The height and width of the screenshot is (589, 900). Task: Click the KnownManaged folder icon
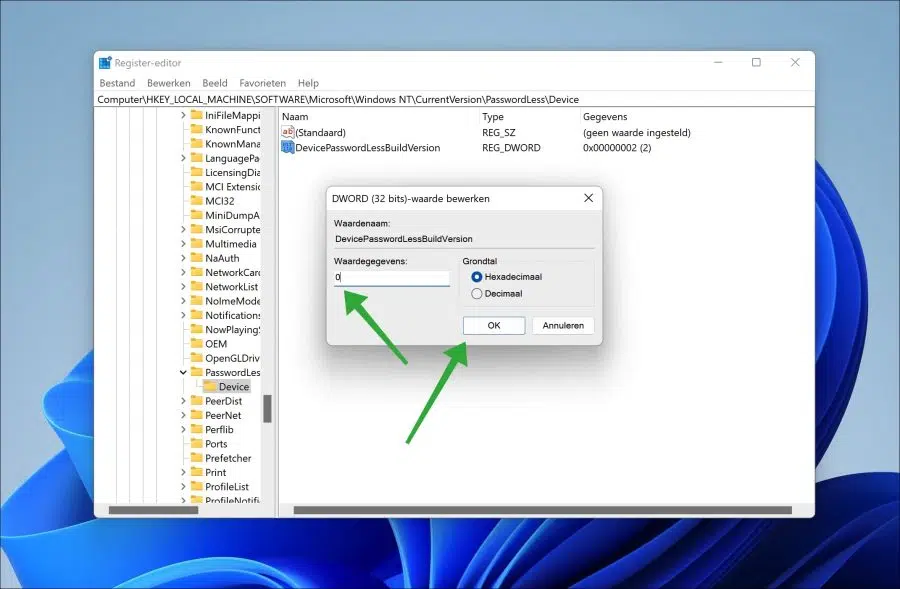pos(197,144)
